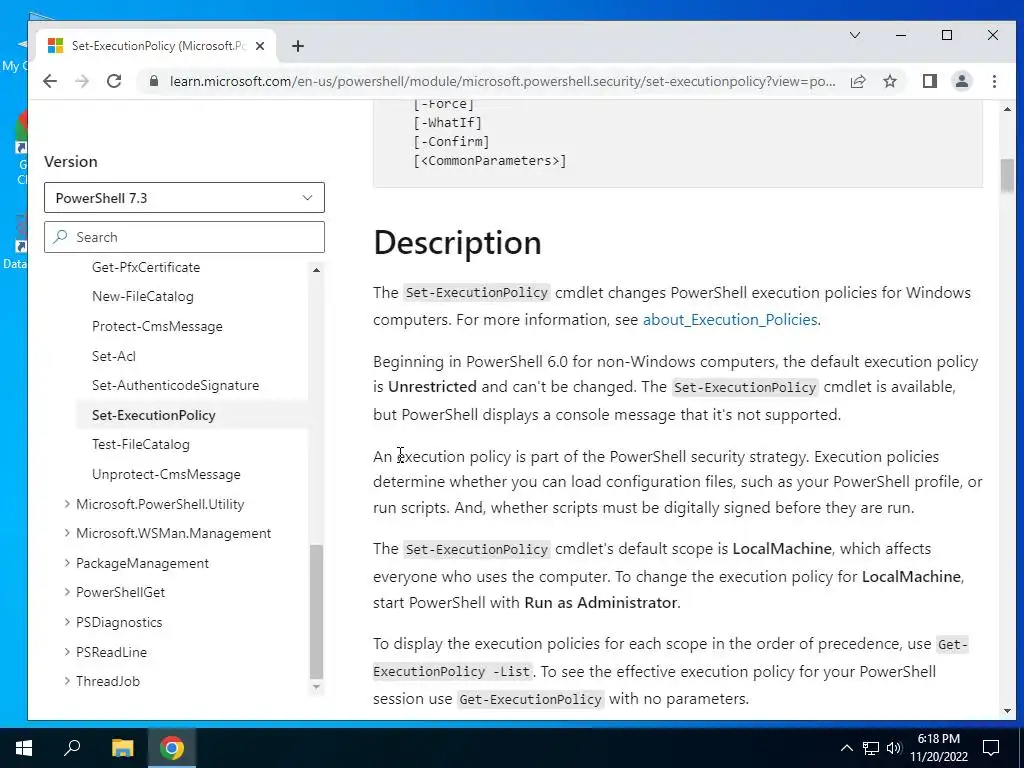The image size is (1024, 768).
Task: Click the page scrollbar up arrow
Action: (1007, 109)
